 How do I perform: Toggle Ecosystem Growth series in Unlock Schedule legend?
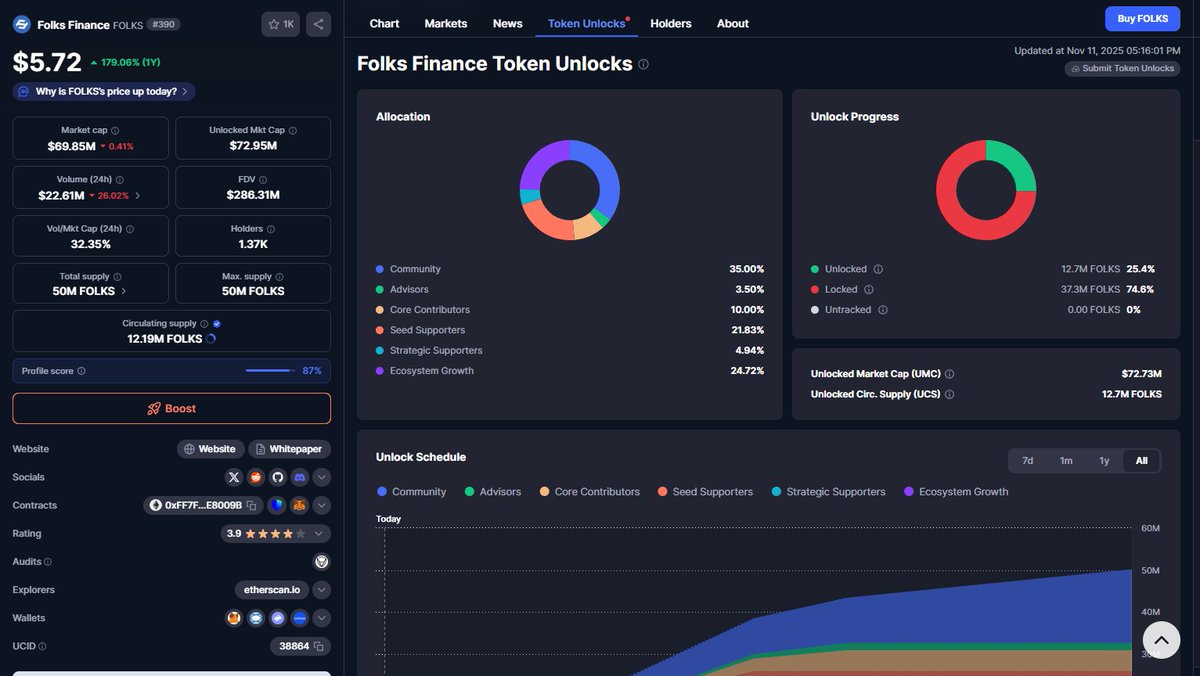click(956, 492)
